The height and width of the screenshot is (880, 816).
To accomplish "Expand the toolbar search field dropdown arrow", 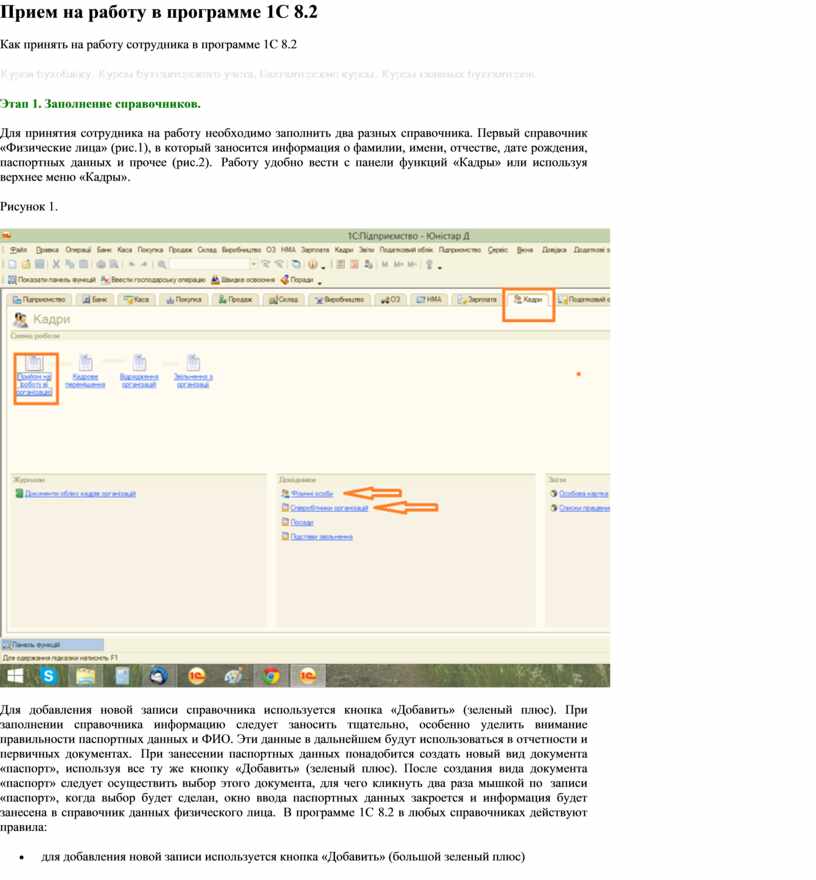I will (x=254, y=264).
